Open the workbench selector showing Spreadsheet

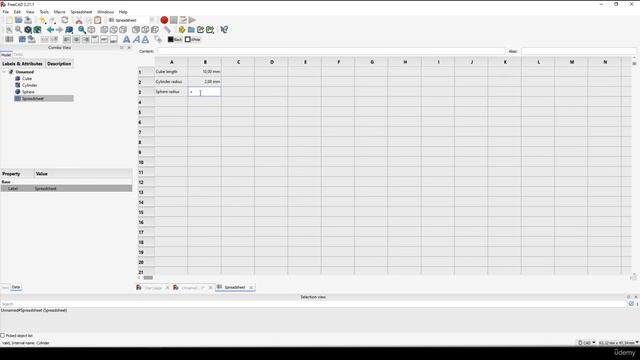pyautogui.click(x=131, y=20)
